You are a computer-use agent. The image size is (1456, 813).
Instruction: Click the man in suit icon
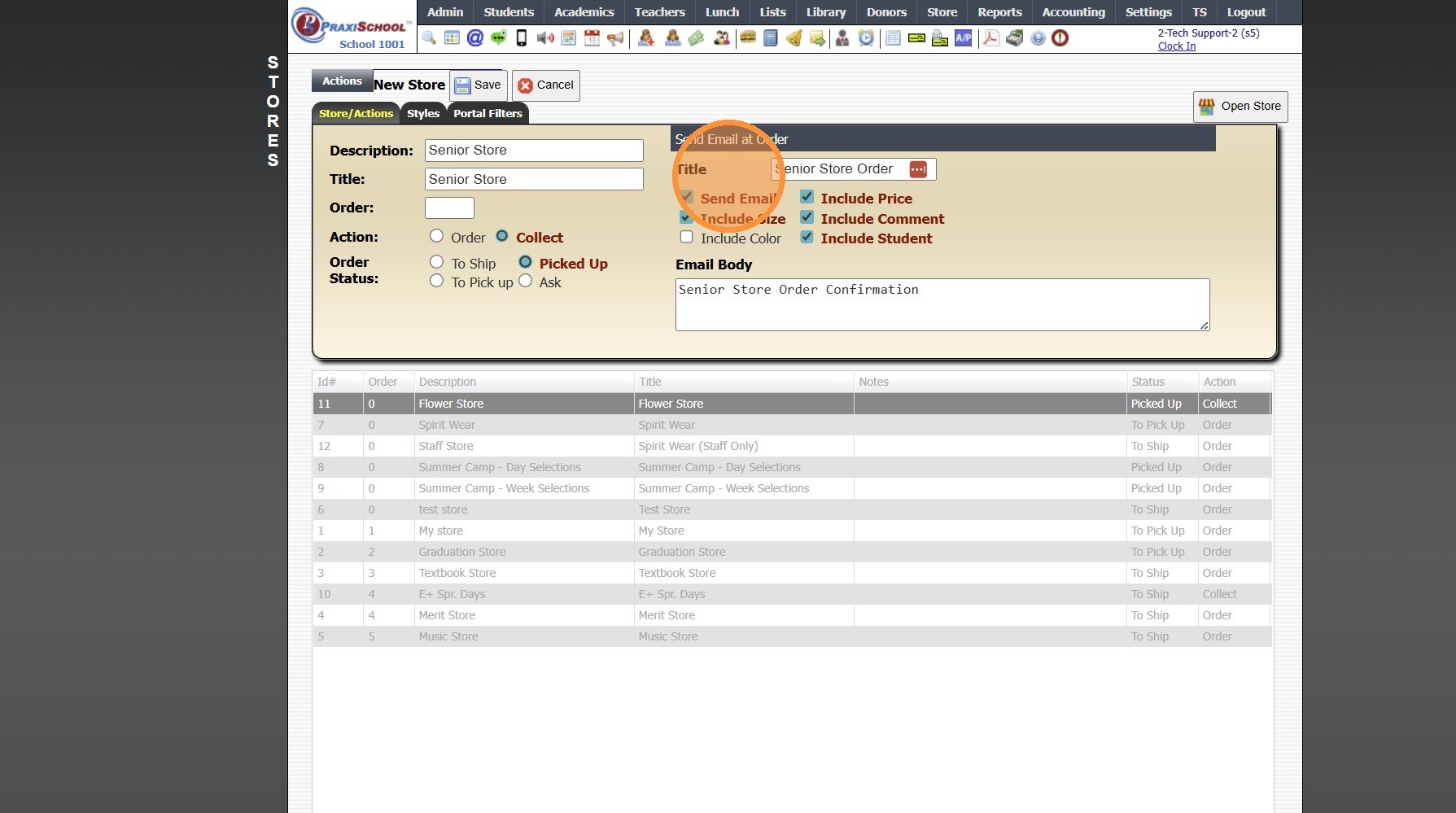(842, 38)
